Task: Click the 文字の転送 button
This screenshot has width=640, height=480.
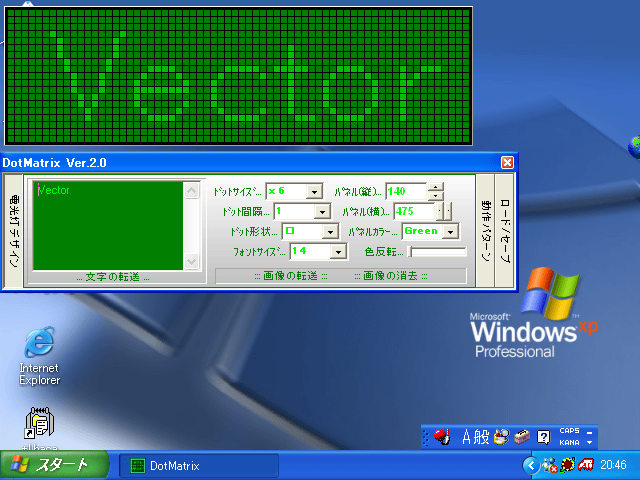Action: pos(113,277)
